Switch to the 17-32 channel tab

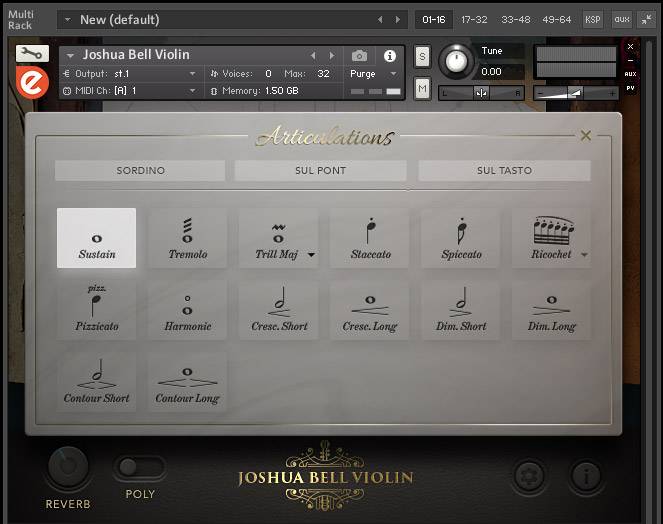click(475, 19)
